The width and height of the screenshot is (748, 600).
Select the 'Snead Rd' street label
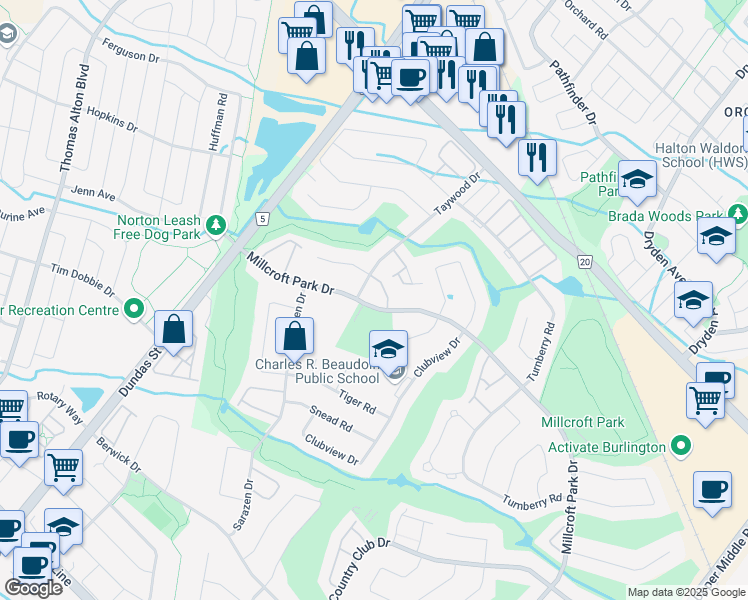(331, 418)
